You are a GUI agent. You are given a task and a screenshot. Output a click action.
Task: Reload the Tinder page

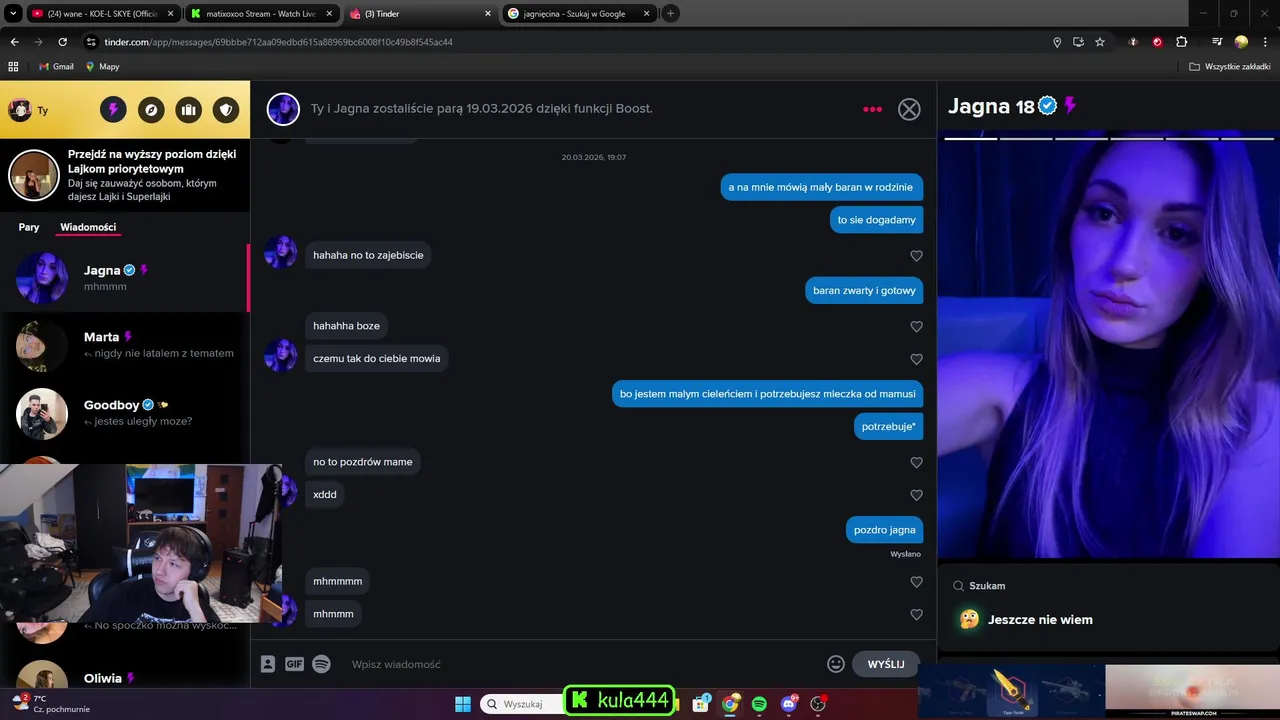pos(62,42)
